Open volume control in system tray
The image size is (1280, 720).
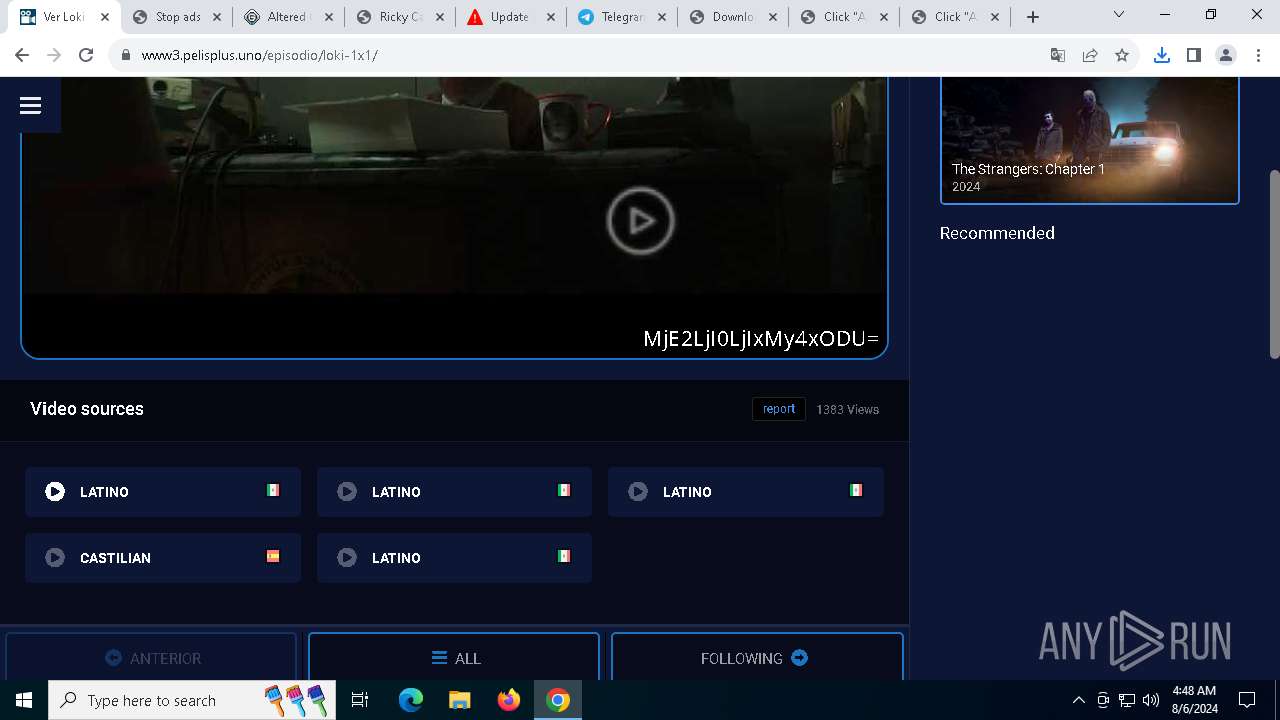(x=1151, y=700)
